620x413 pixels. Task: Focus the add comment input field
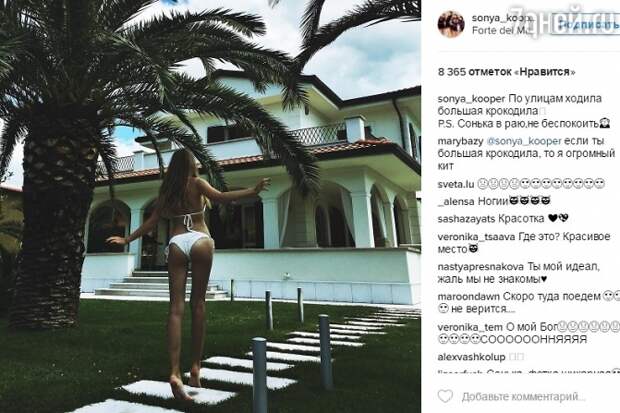524,396
